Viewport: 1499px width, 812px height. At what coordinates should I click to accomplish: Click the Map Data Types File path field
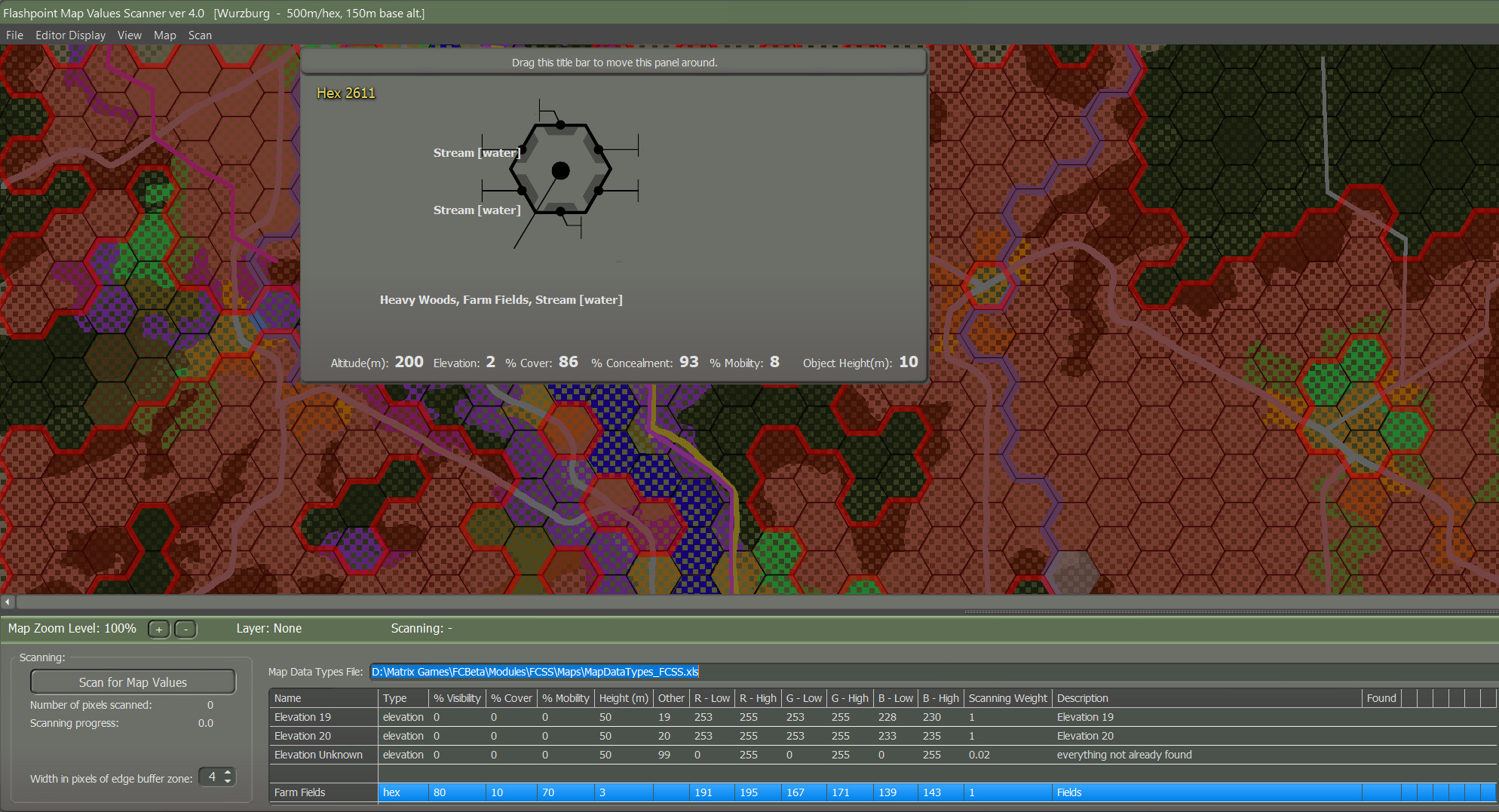coord(933,672)
